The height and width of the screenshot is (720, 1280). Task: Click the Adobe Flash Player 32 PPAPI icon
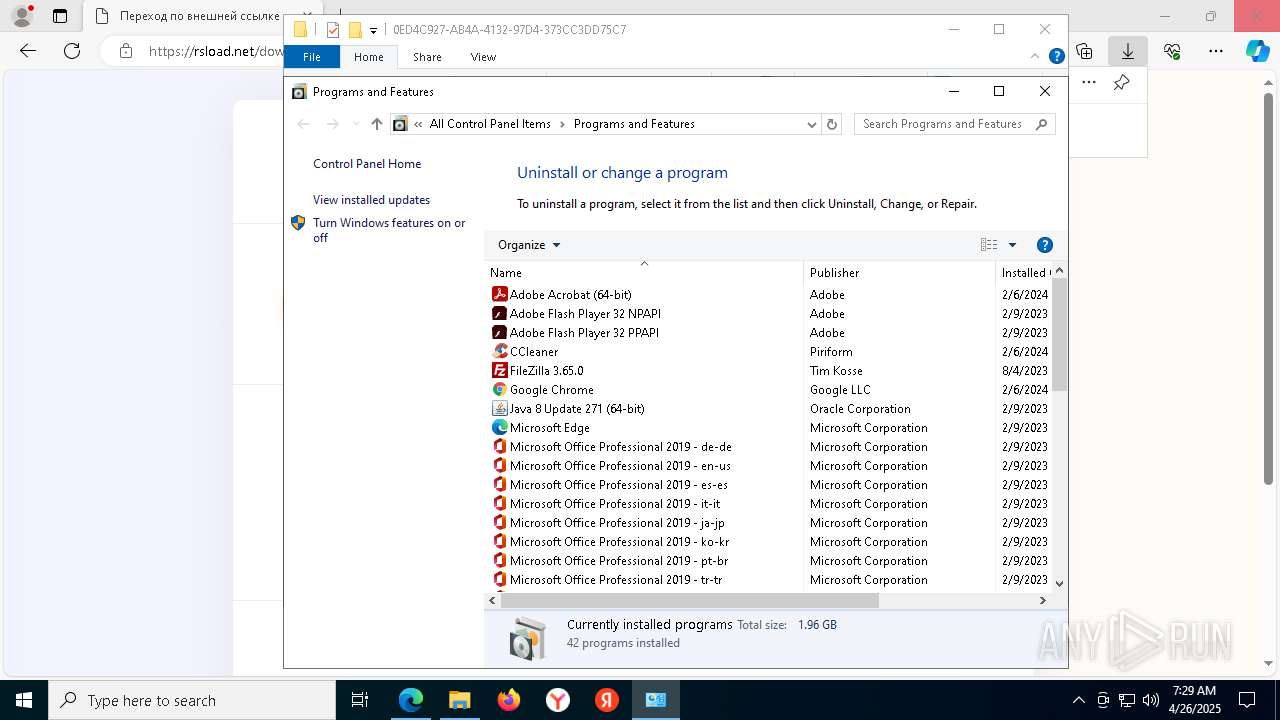(500, 332)
